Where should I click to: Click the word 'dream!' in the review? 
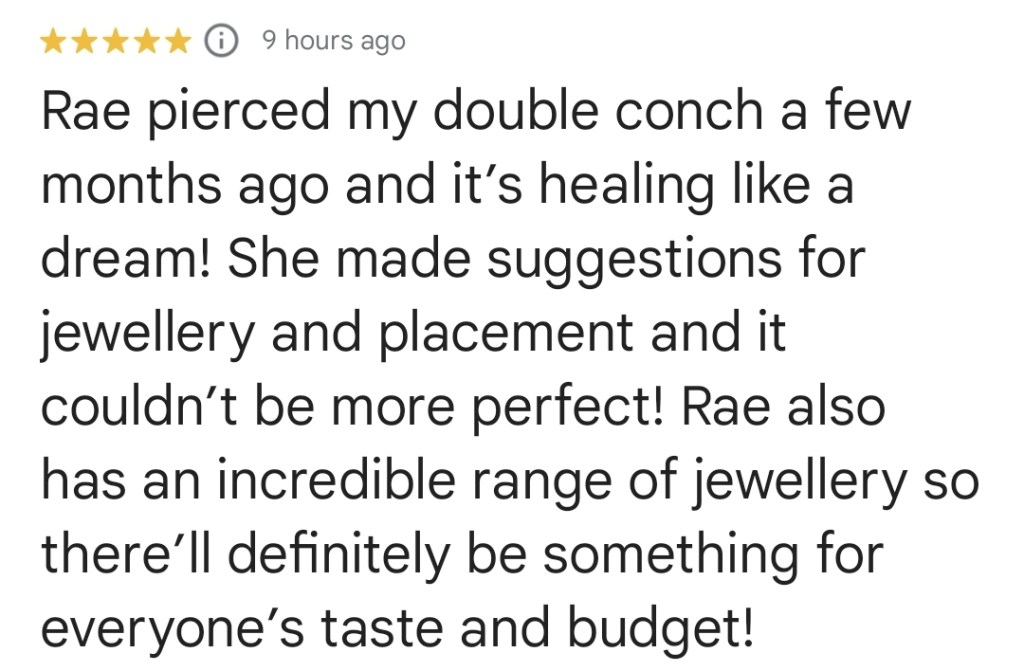125,259
